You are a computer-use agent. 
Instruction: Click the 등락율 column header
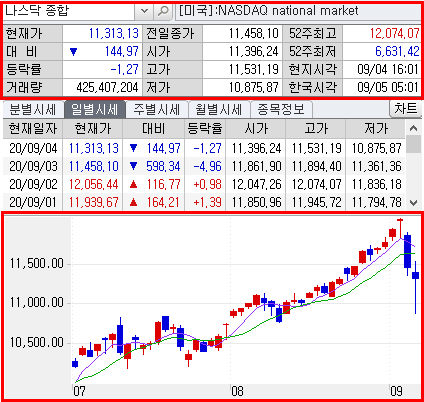[x=205, y=129]
